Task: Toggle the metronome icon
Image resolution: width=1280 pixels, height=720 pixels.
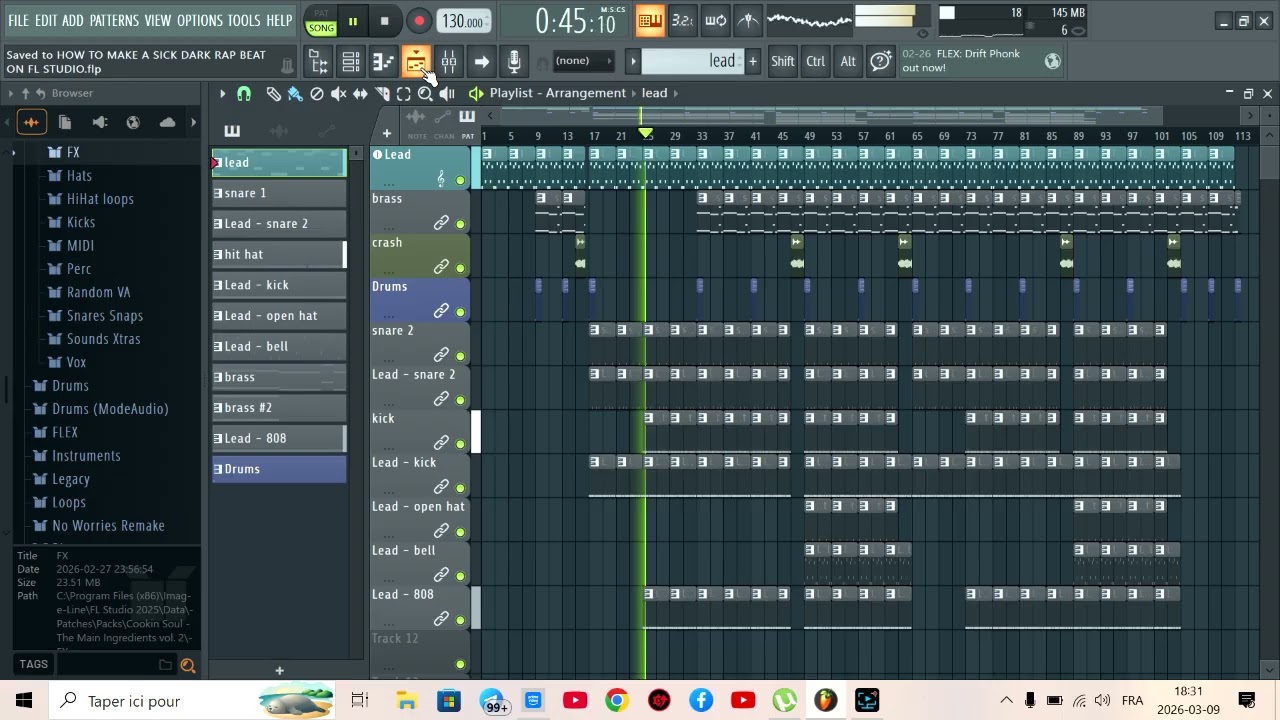Action: click(x=748, y=20)
